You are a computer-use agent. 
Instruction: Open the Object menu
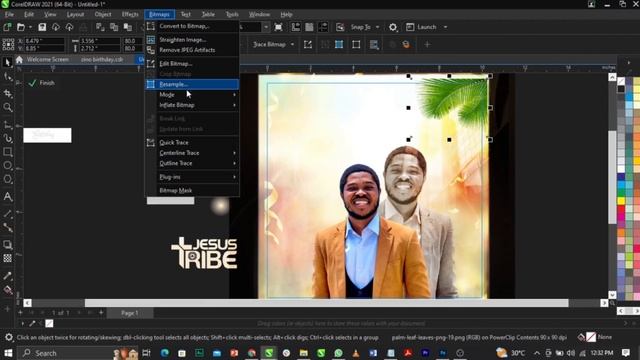pyautogui.click(x=103, y=14)
